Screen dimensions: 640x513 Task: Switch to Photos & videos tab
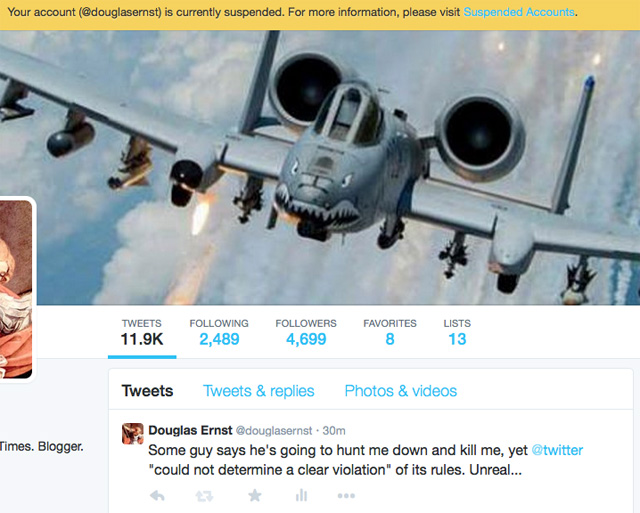tap(401, 391)
